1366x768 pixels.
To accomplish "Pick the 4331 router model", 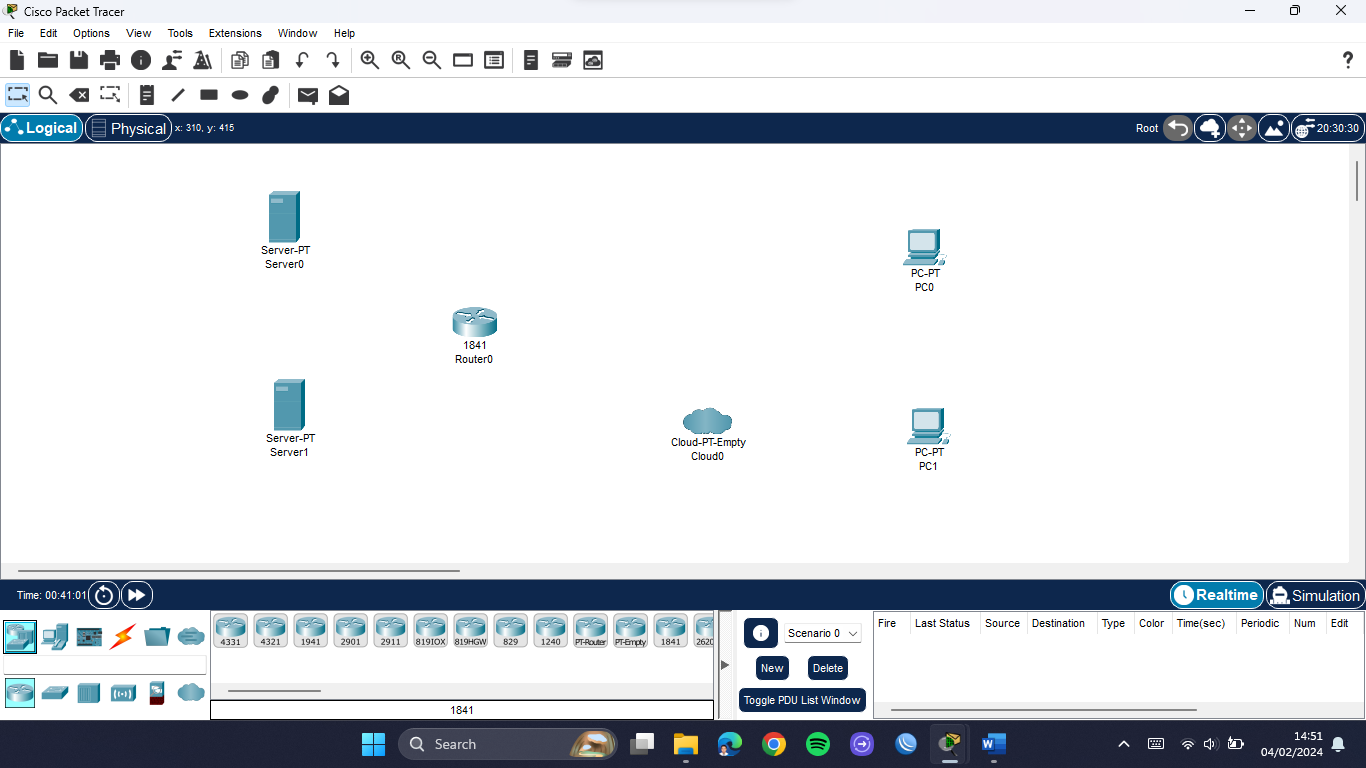I will (231, 631).
